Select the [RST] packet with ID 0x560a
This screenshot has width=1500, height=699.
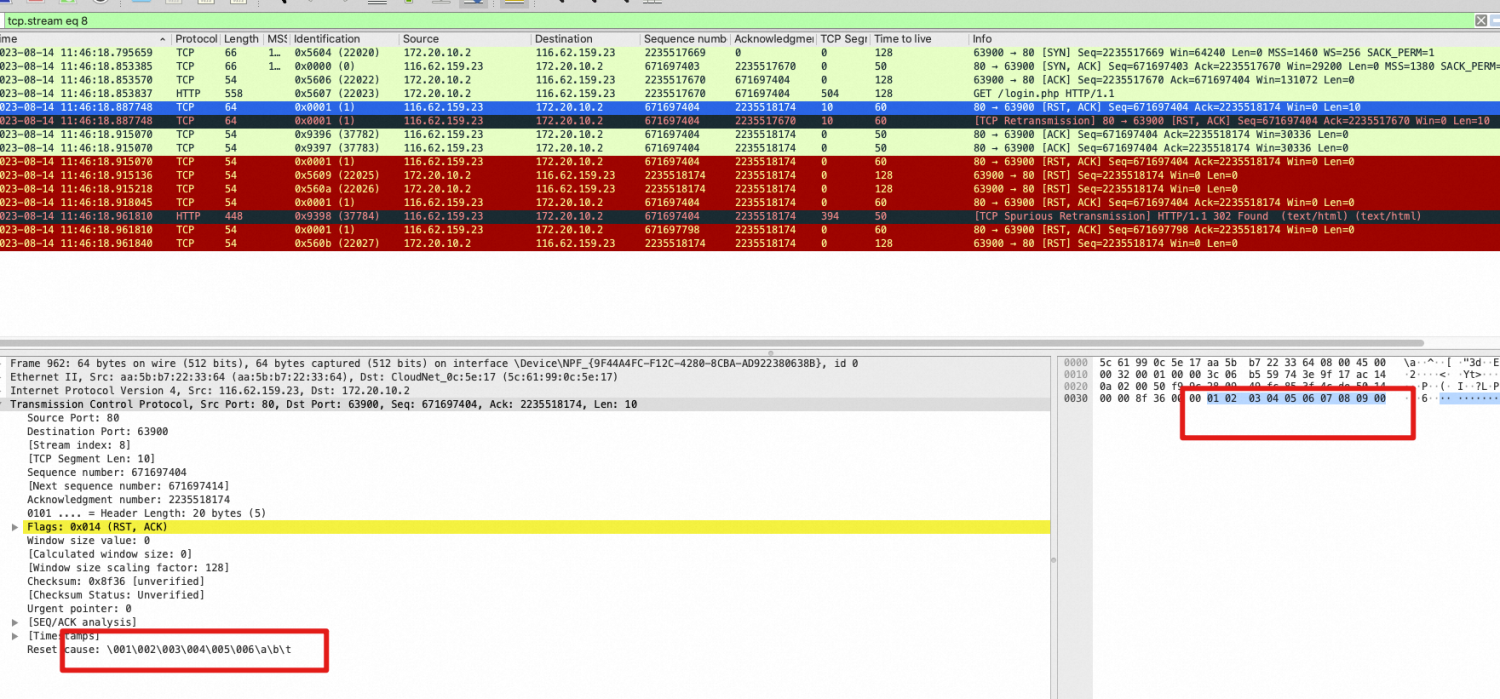pyautogui.click(x=750, y=188)
